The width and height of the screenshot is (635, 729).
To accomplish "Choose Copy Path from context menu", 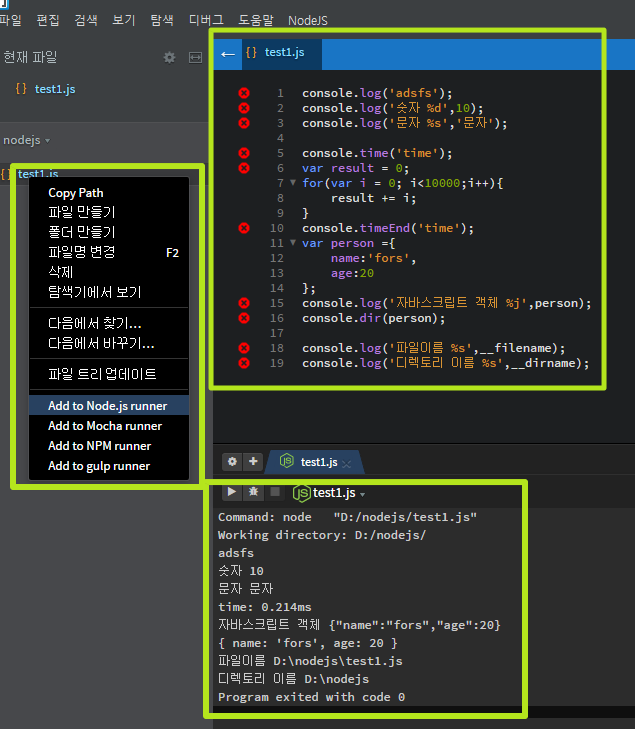I will pyautogui.click(x=109, y=192).
